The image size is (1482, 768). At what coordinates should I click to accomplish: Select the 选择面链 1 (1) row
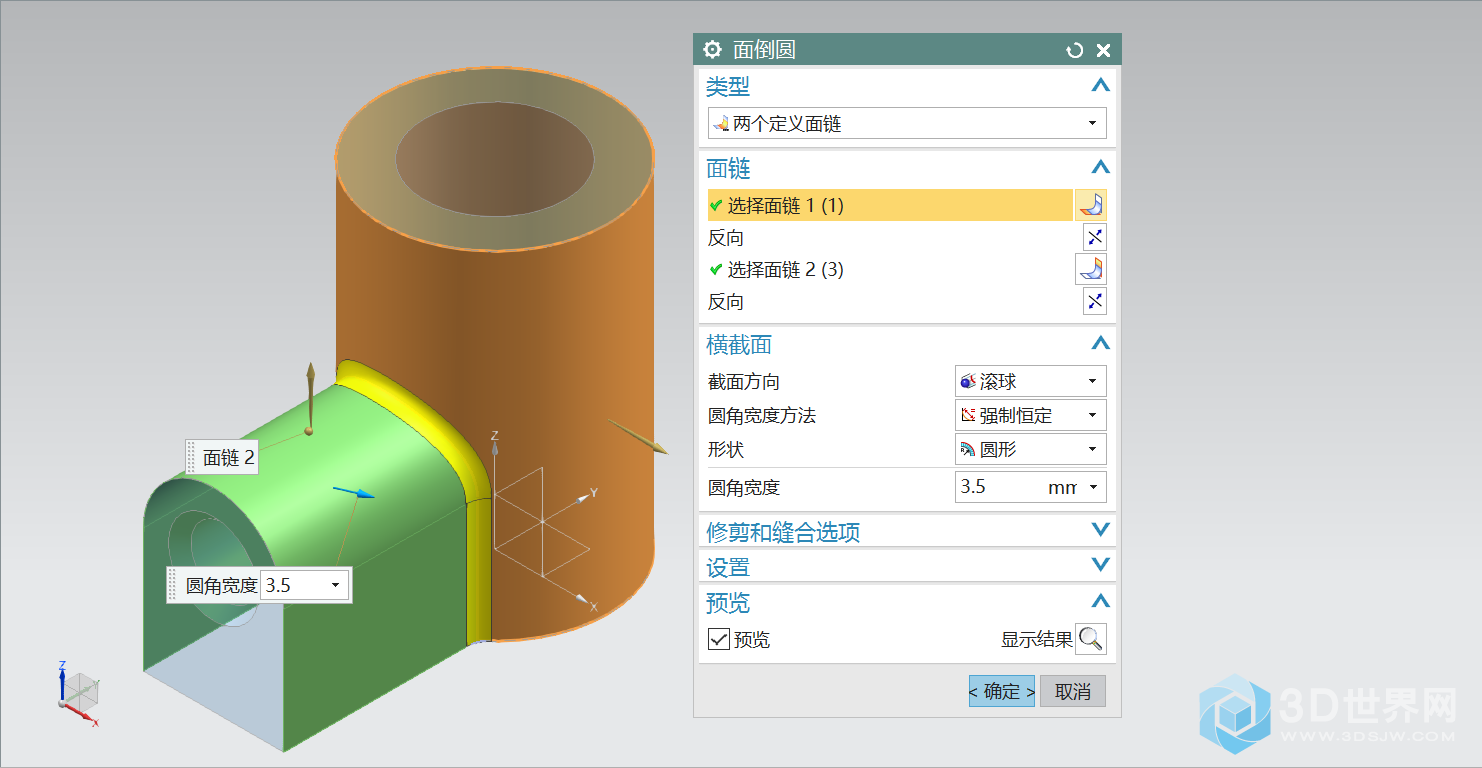point(890,205)
